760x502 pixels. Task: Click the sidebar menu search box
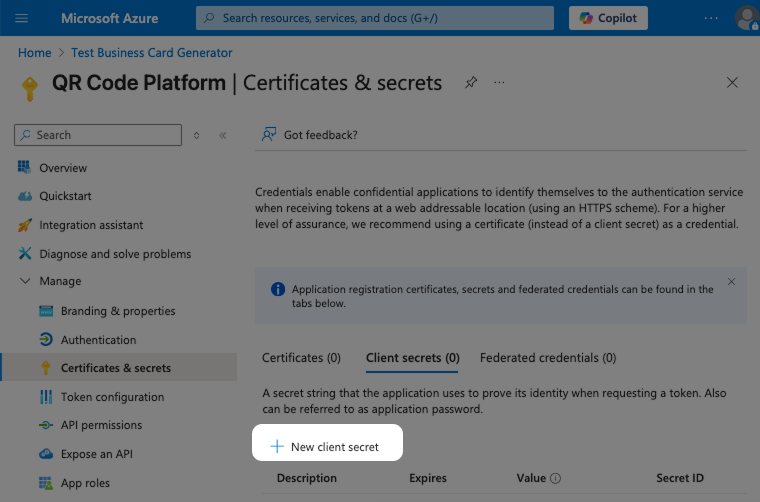pos(98,135)
